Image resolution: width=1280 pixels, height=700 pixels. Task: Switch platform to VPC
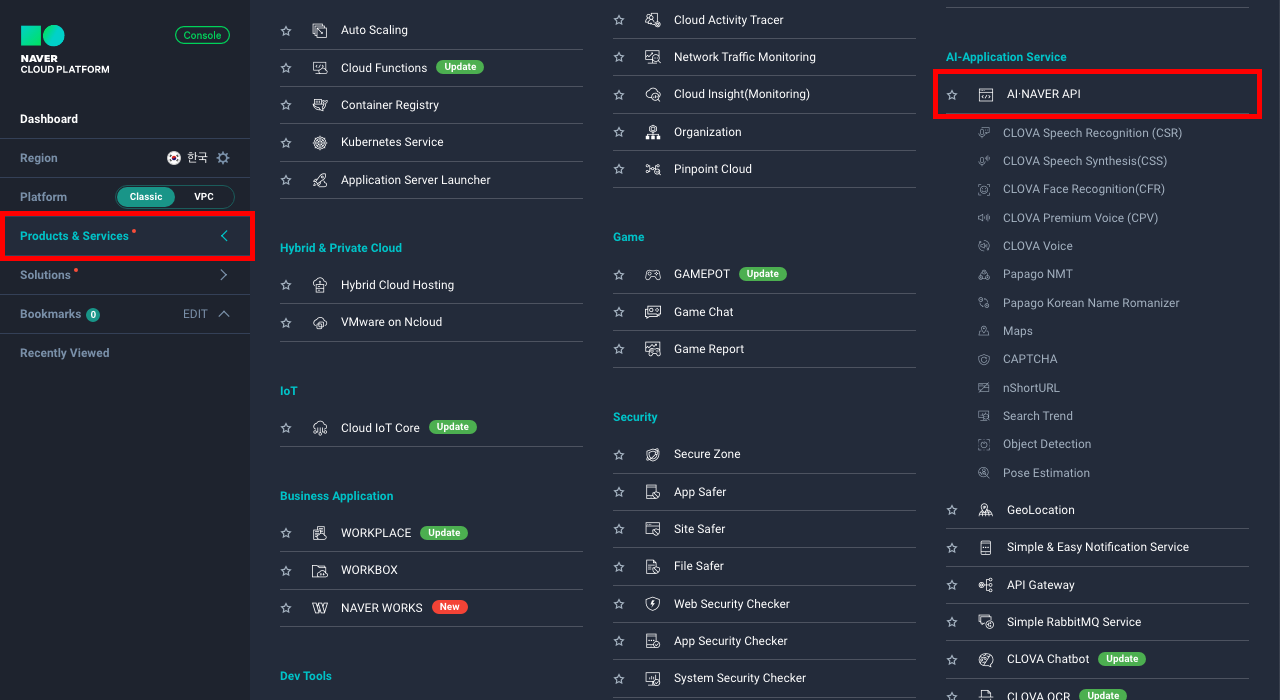pos(204,197)
